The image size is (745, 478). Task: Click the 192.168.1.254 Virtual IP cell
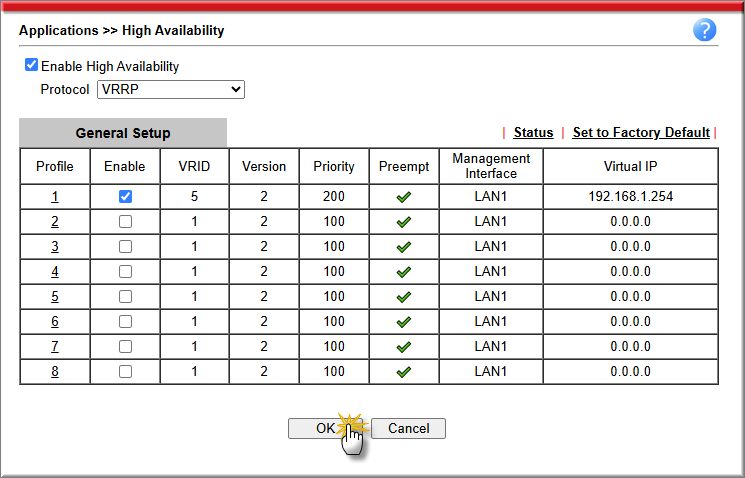click(x=630, y=197)
